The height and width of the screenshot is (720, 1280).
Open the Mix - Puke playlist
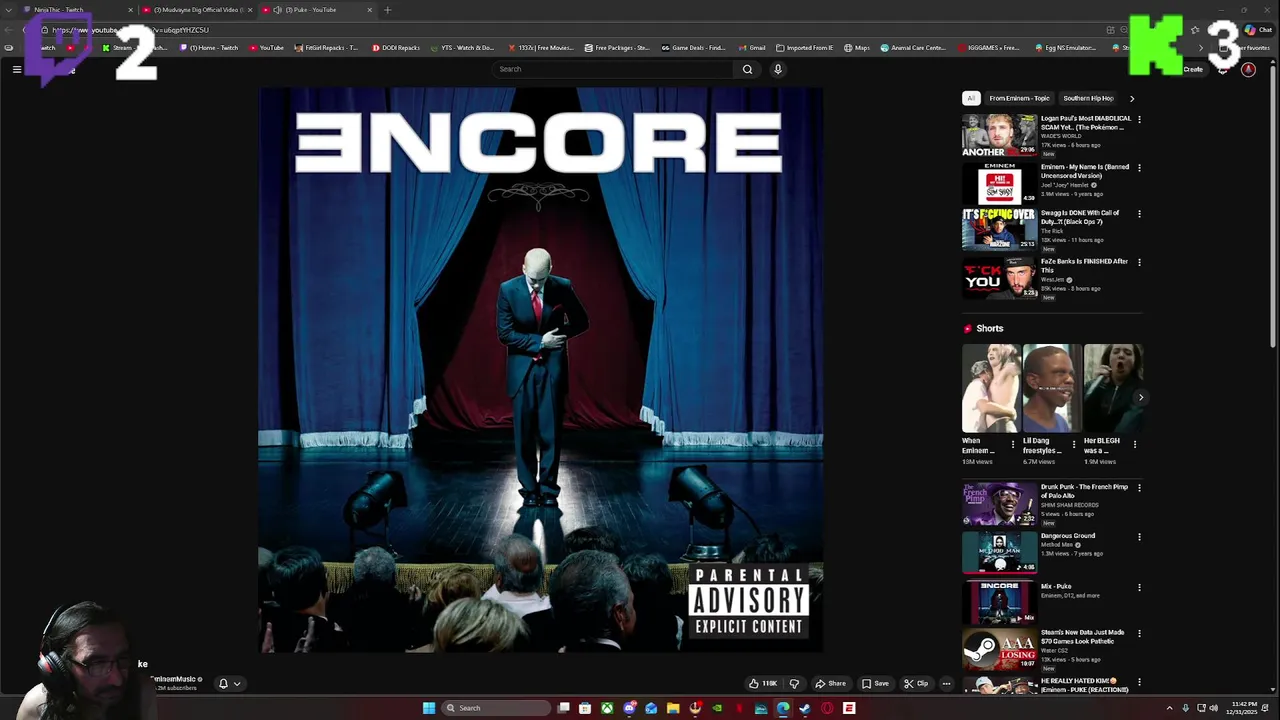(999, 602)
